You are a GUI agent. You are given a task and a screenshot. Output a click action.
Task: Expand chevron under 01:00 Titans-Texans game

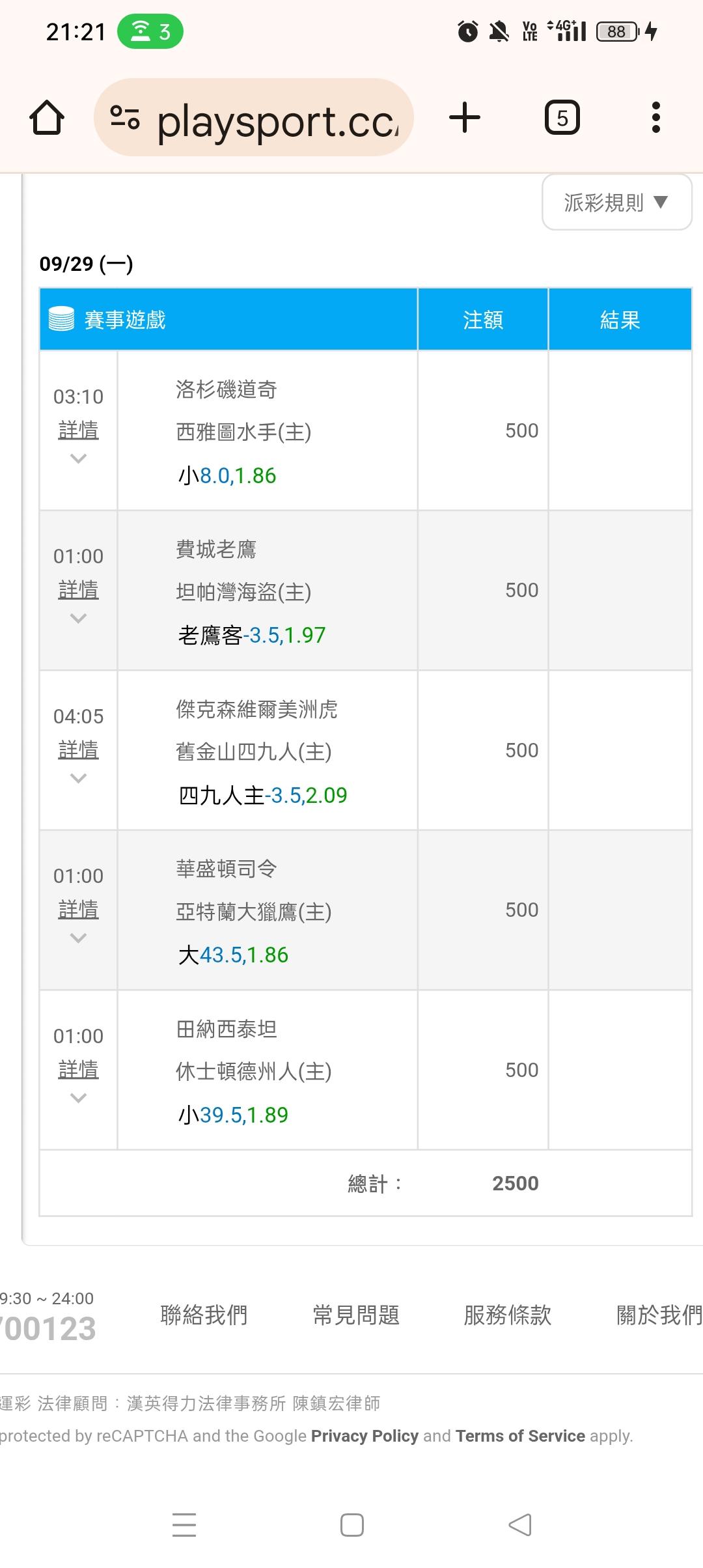pyautogui.click(x=78, y=1098)
